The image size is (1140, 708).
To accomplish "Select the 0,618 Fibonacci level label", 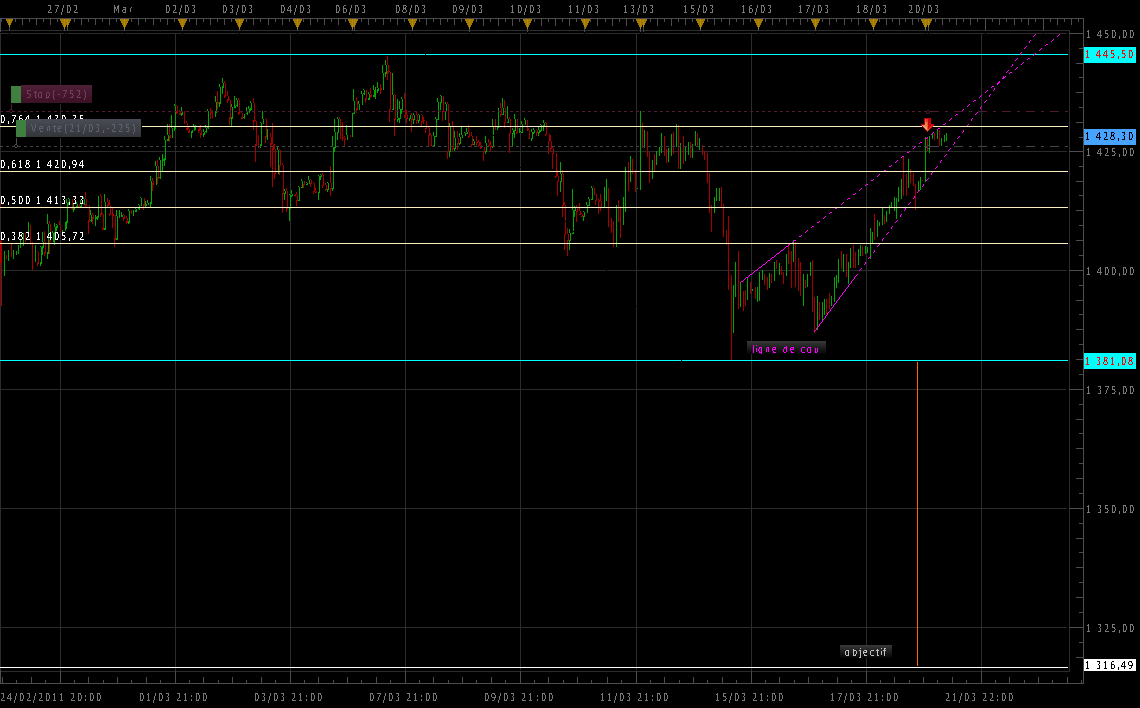I will pos(56,164).
